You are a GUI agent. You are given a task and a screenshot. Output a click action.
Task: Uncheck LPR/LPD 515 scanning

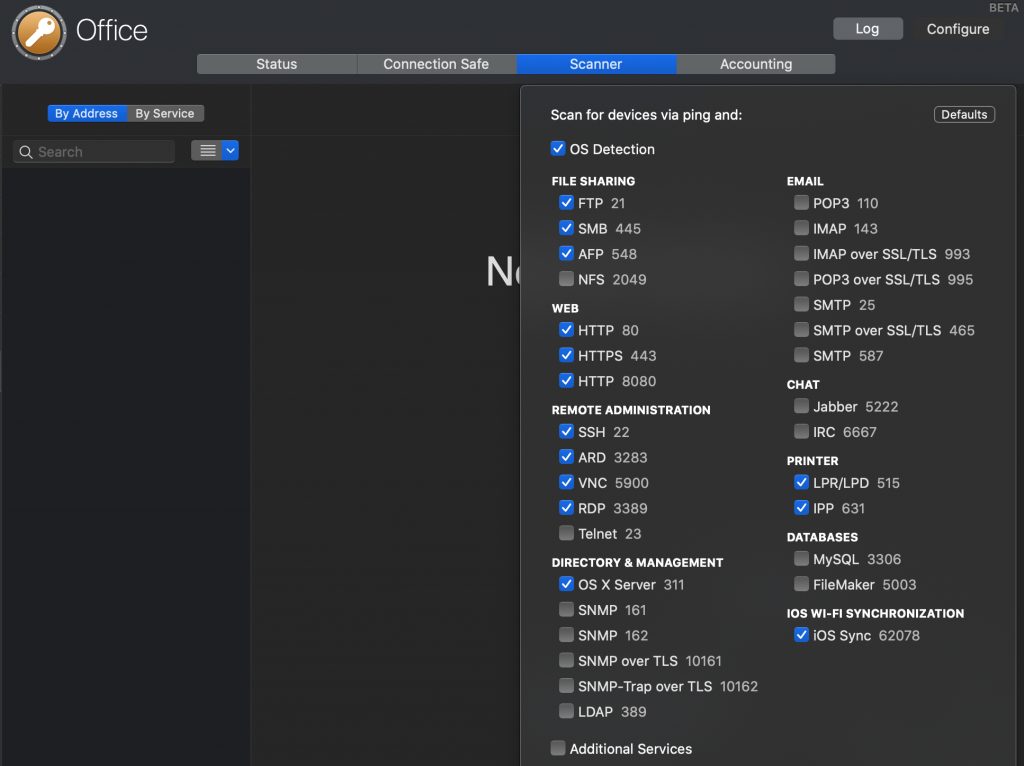click(801, 483)
